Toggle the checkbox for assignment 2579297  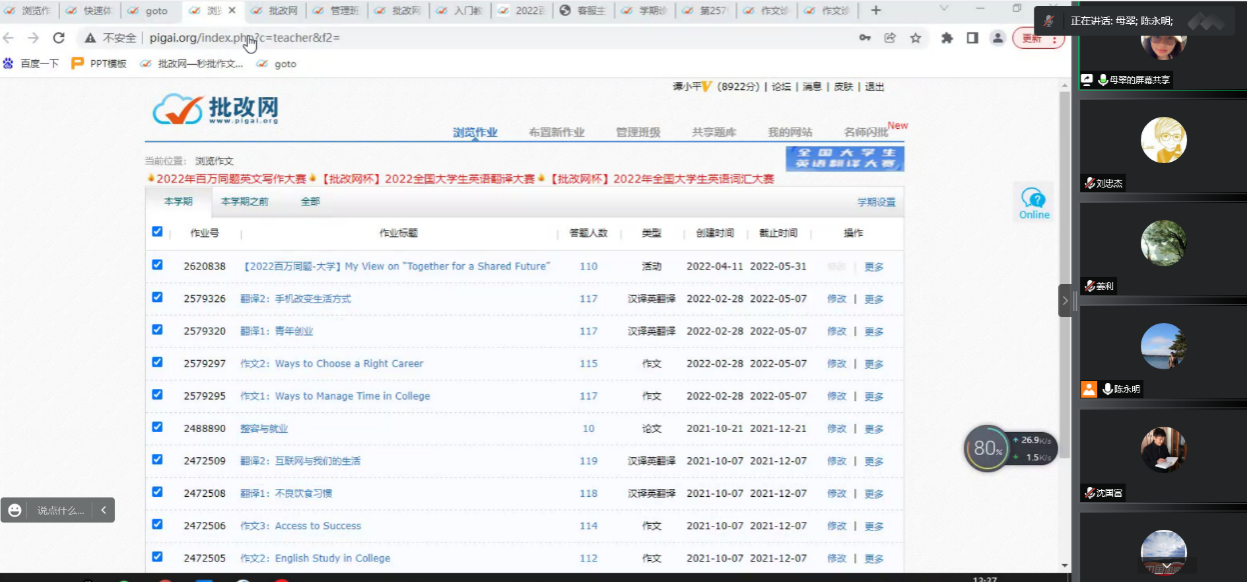pos(157,362)
